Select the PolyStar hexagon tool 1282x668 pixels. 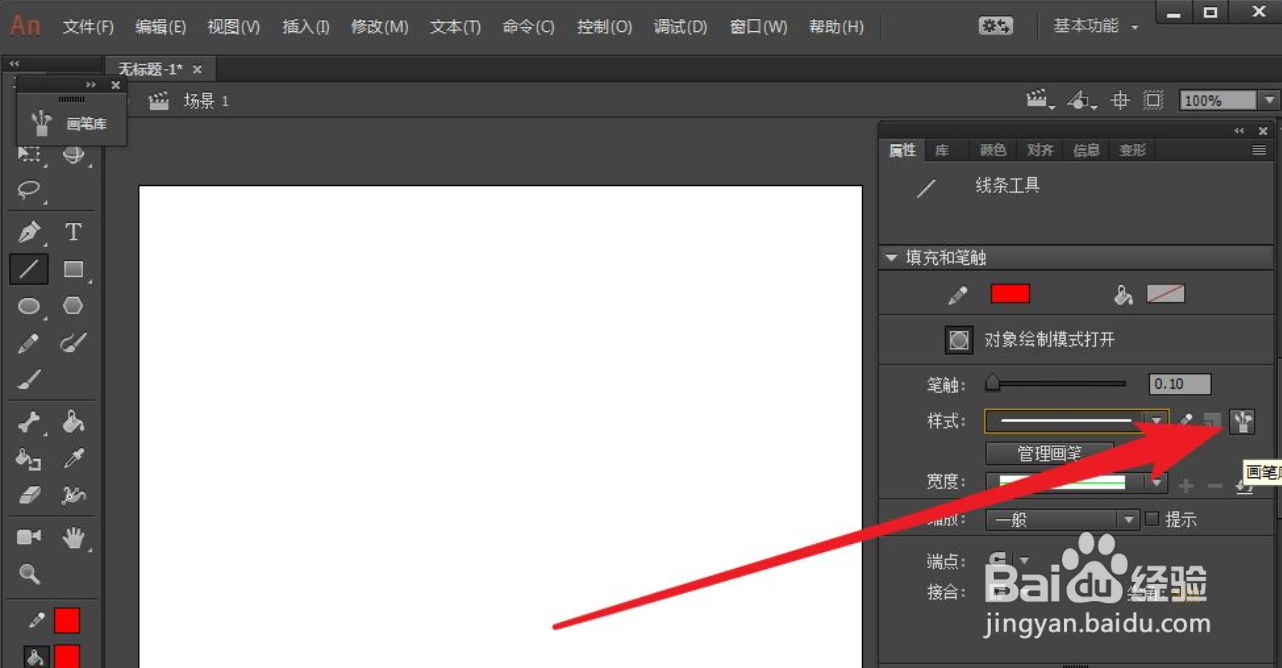[x=73, y=306]
